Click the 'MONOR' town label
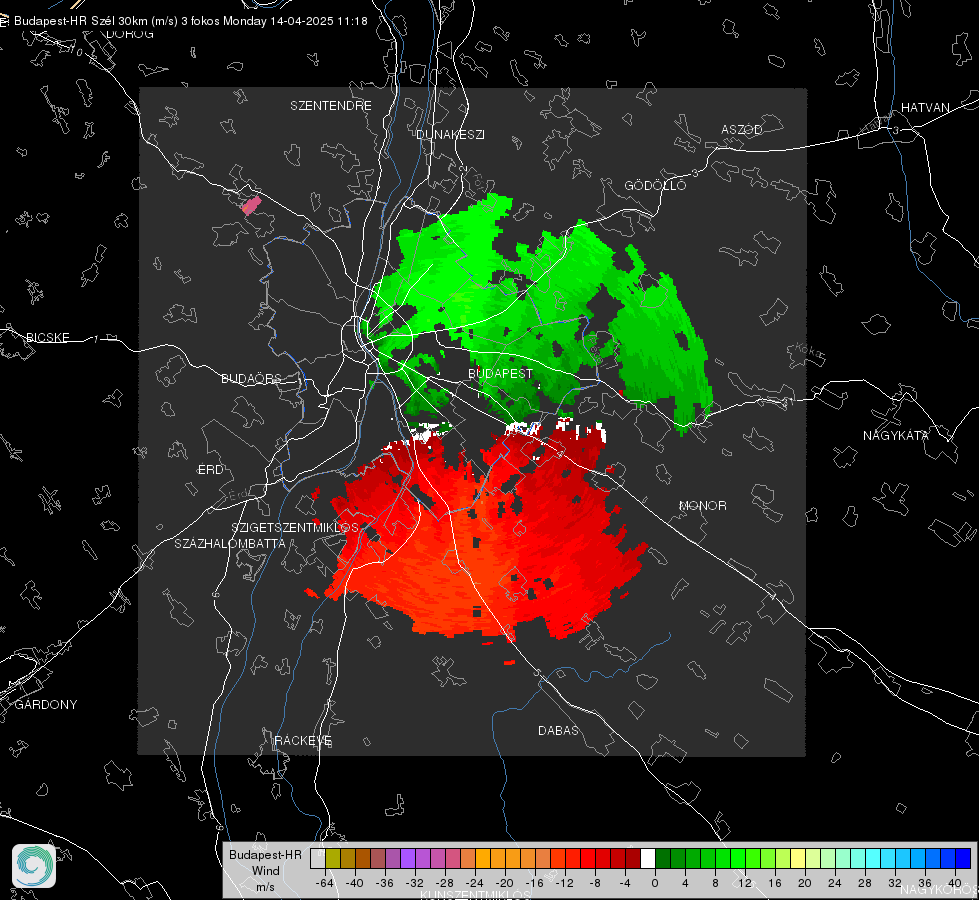 coord(702,505)
